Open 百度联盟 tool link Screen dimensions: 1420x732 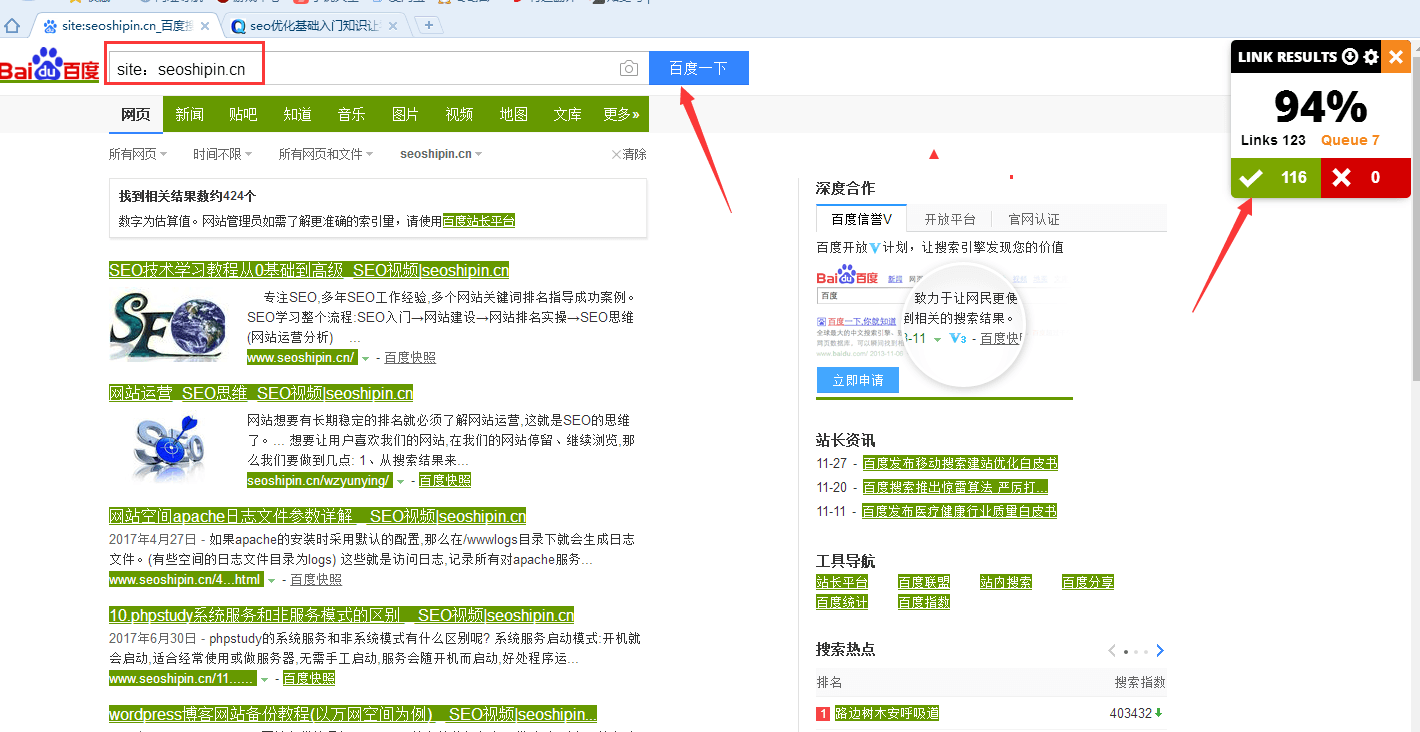pyautogui.click(x=924, y=582)
